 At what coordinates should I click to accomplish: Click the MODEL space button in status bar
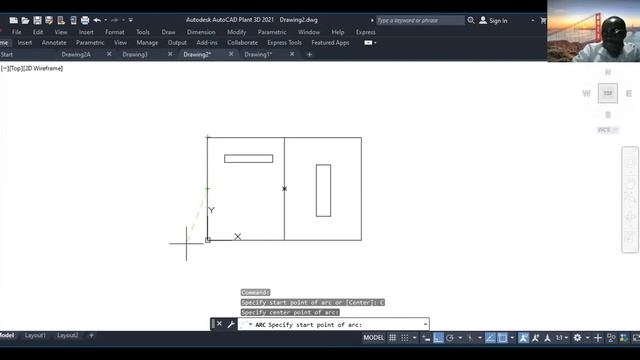(x=373, y=338)
